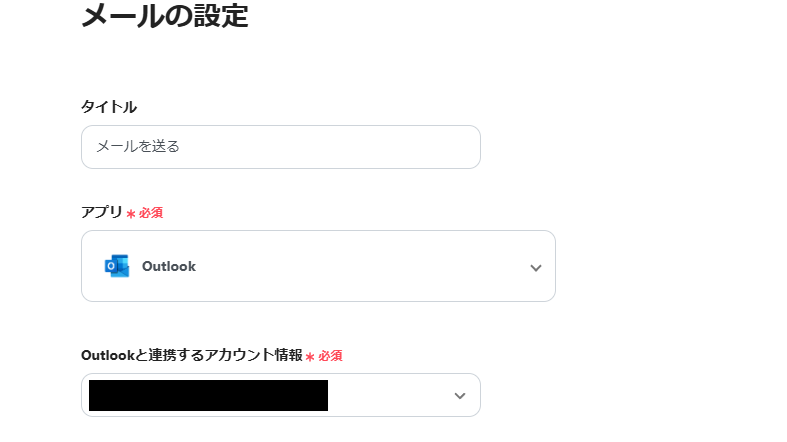Select the Outlook text in app selector
787x442 pixels.
pyautogui.click(x=169, y=266)
